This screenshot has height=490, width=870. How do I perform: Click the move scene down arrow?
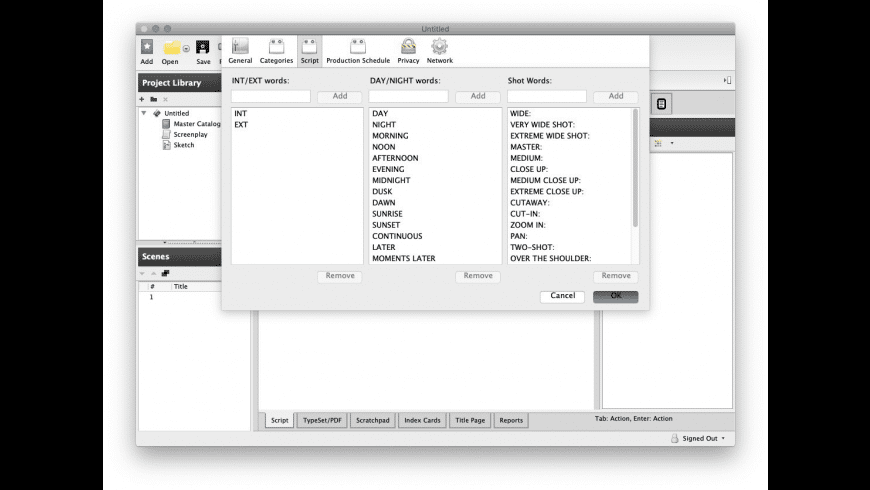tap(142, 274)
